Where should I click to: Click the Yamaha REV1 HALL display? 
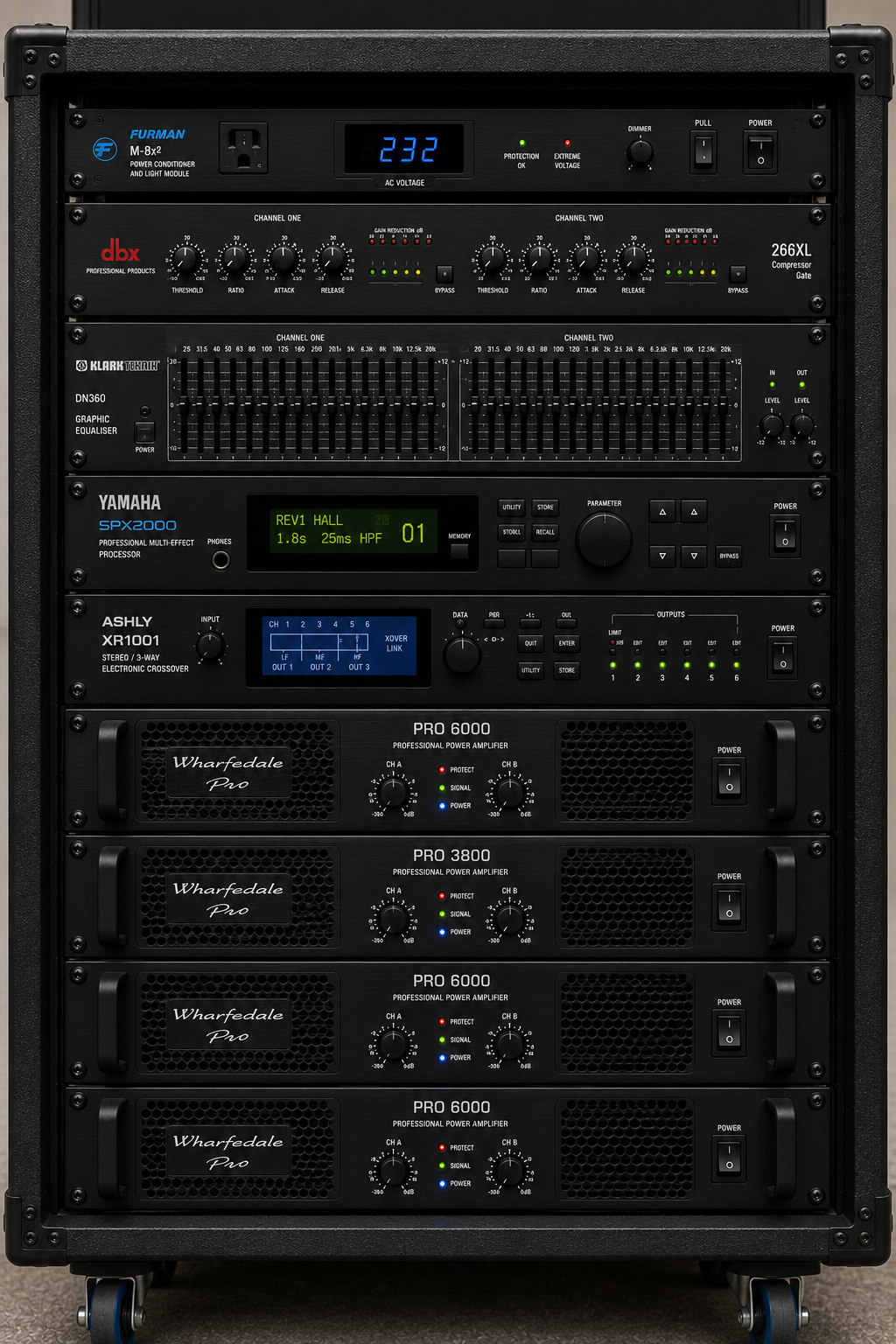coord(354,530)
